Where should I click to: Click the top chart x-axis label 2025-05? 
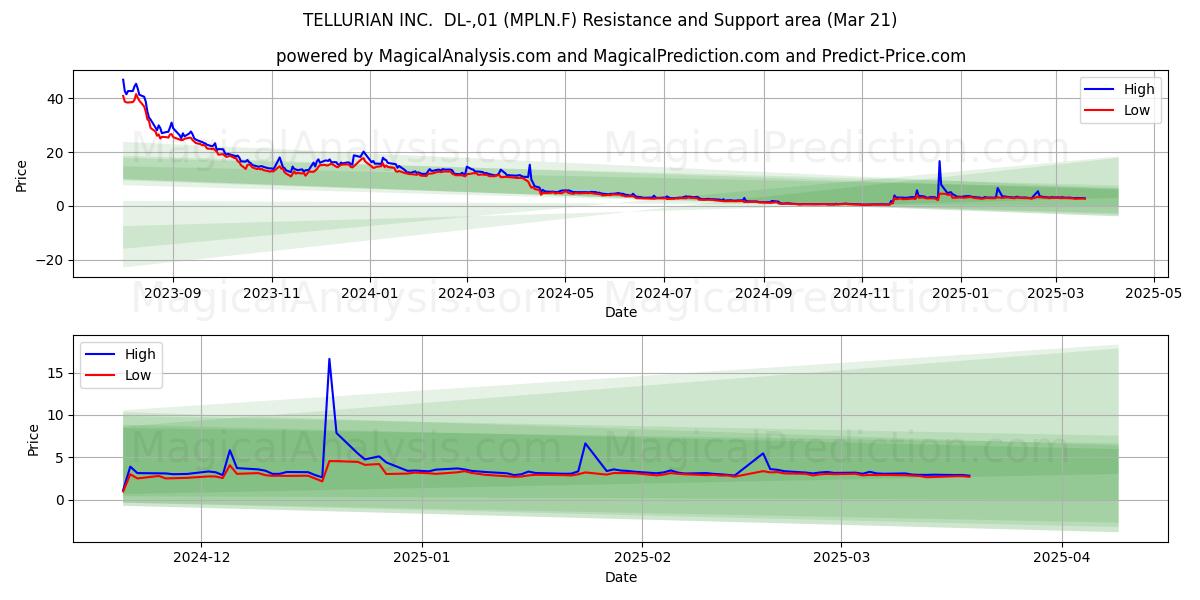pyautogui.click(x=1154, y=293)
